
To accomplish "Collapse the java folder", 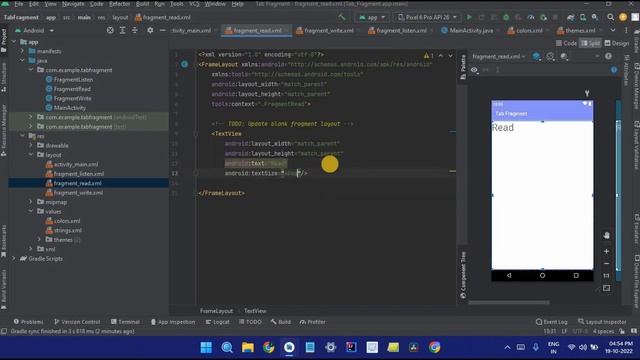I will pos(22,60).
